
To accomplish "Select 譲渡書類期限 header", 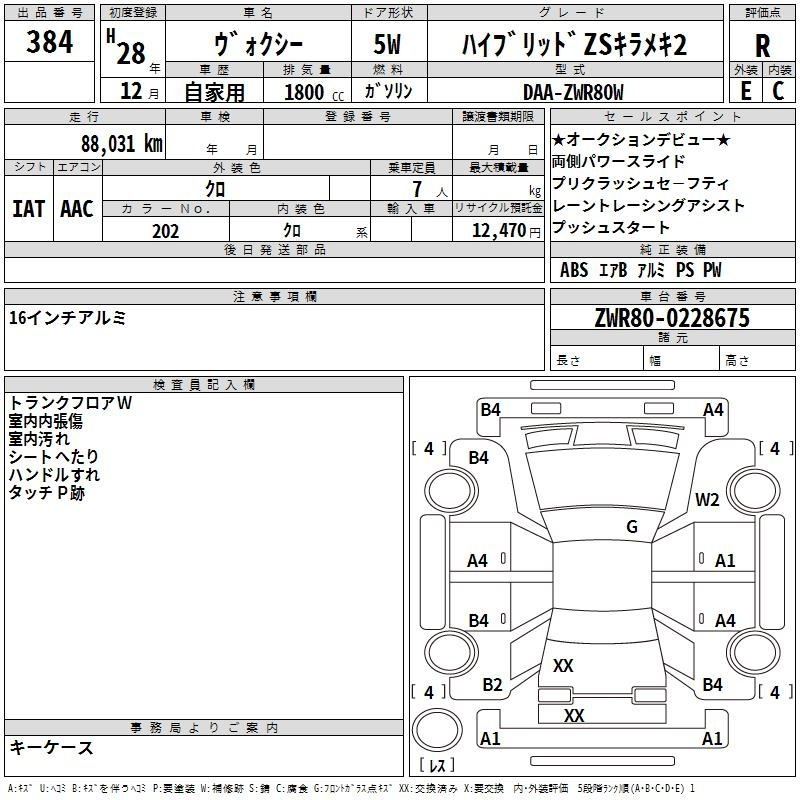I will click(x=498, y=116).
